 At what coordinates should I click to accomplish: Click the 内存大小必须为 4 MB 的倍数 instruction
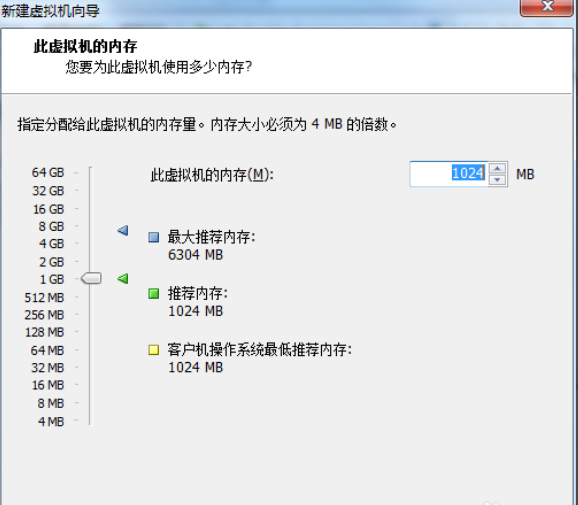point(303,124)
